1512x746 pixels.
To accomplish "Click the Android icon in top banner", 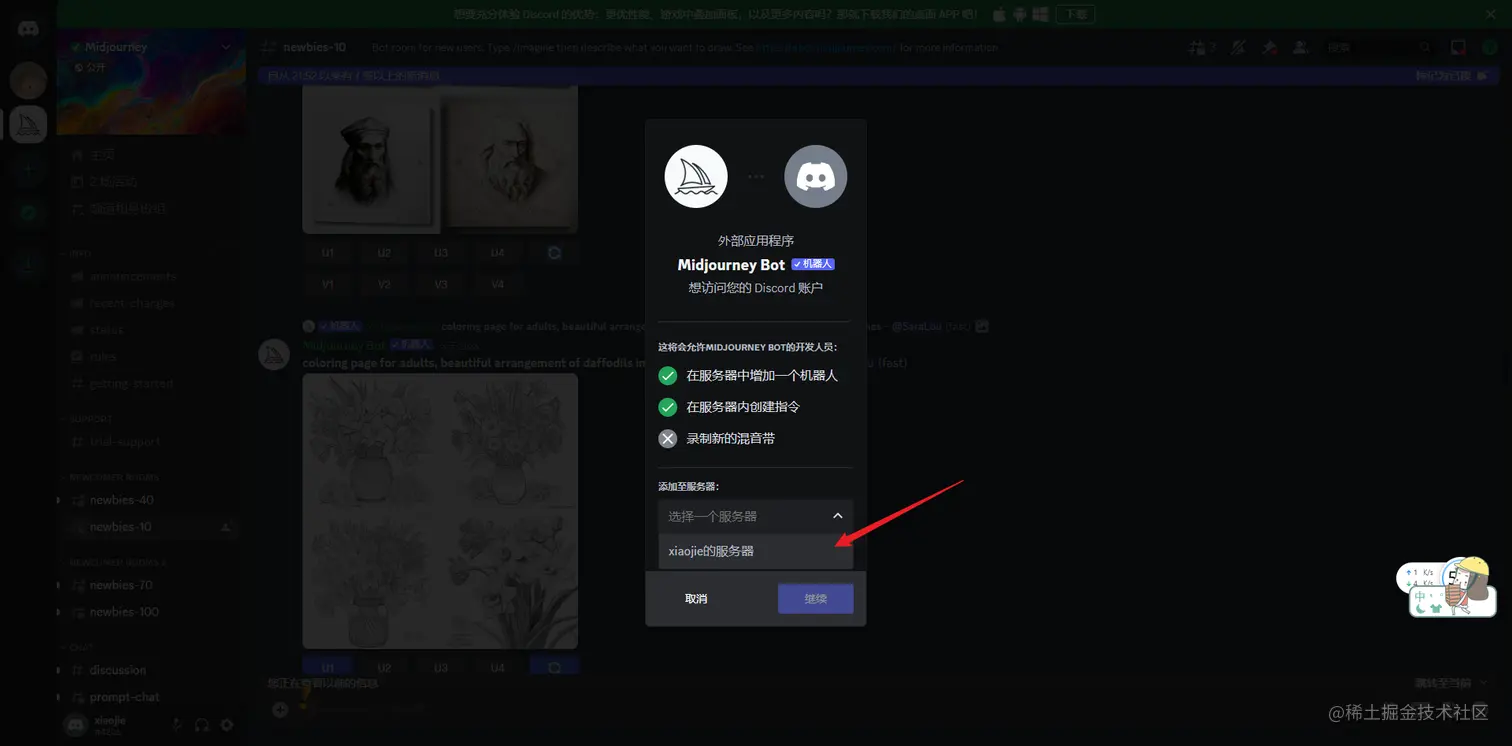I will 1019,14.
